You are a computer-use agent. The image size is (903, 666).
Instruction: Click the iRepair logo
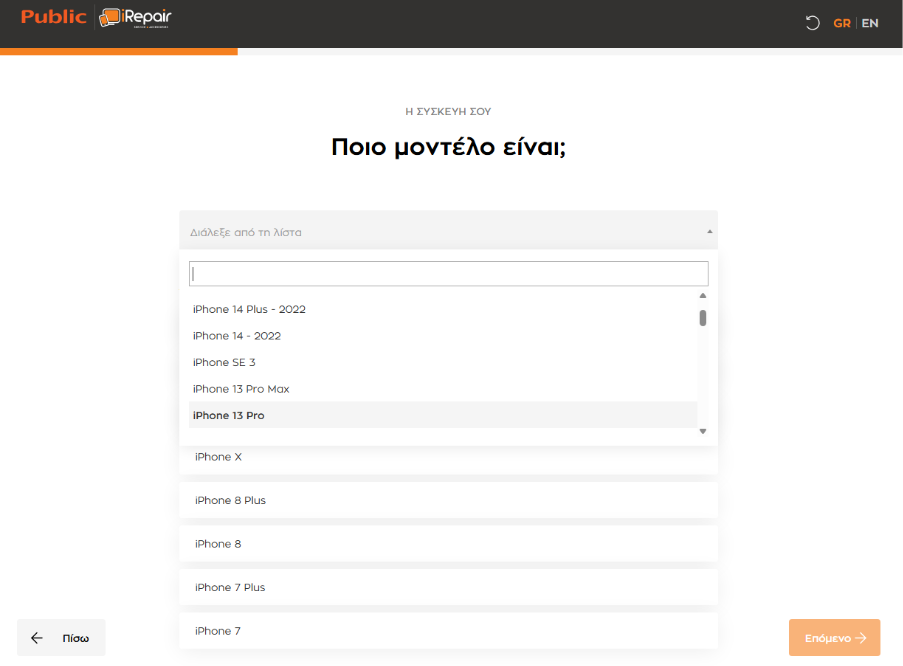[136, 18]
